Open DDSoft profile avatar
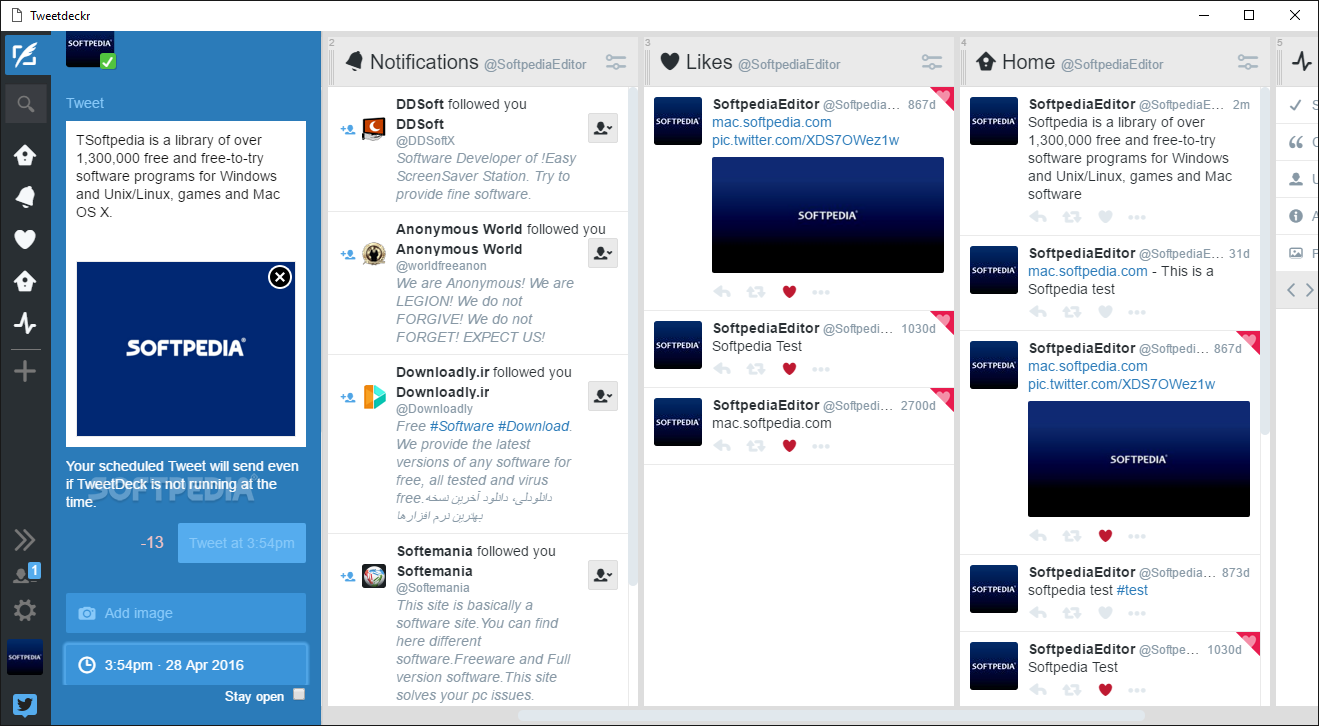1319x726 pixels. coord(374,128)
